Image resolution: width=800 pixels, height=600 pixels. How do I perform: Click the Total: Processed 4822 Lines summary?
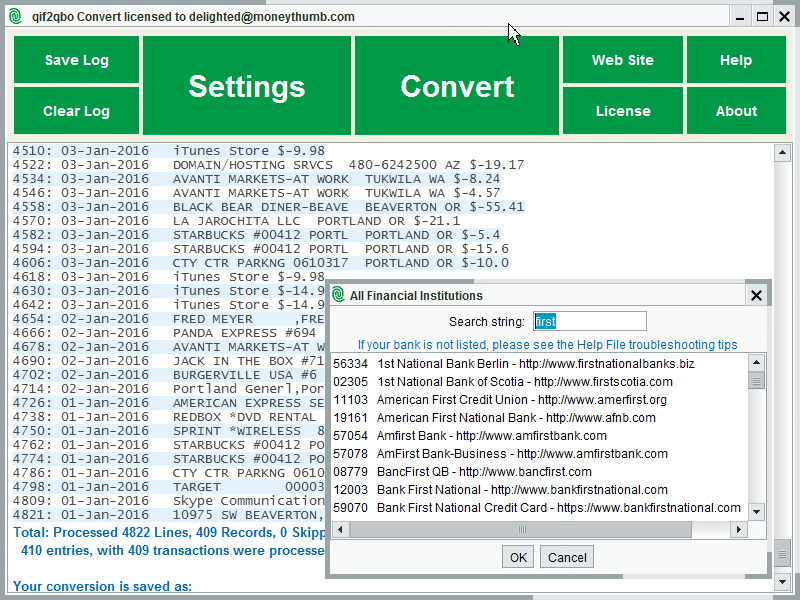[x=169, y=533]
